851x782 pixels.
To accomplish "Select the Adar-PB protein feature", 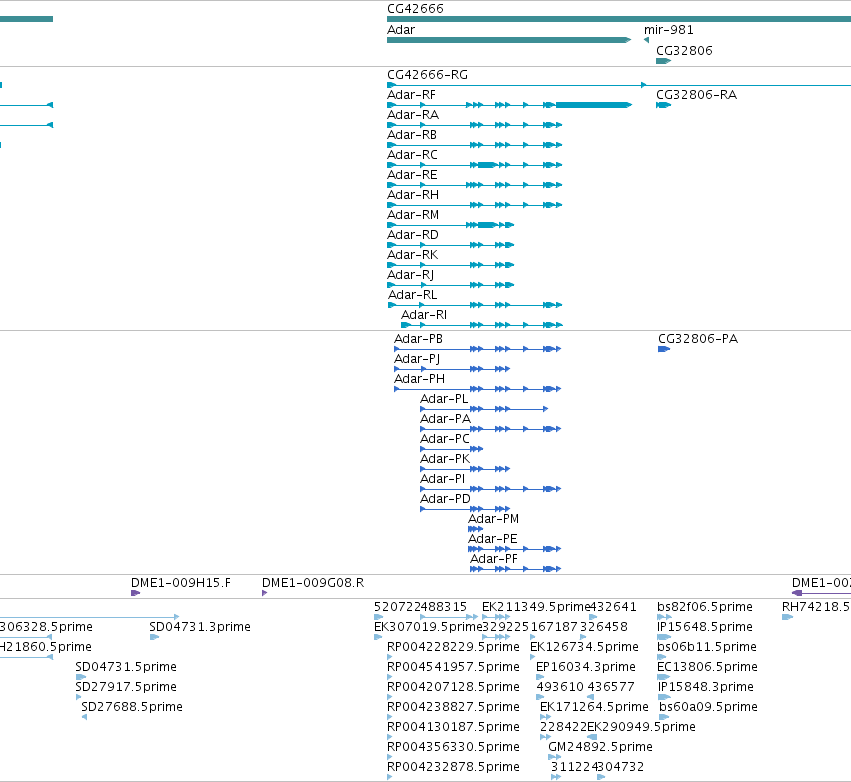I will point(478,349).
